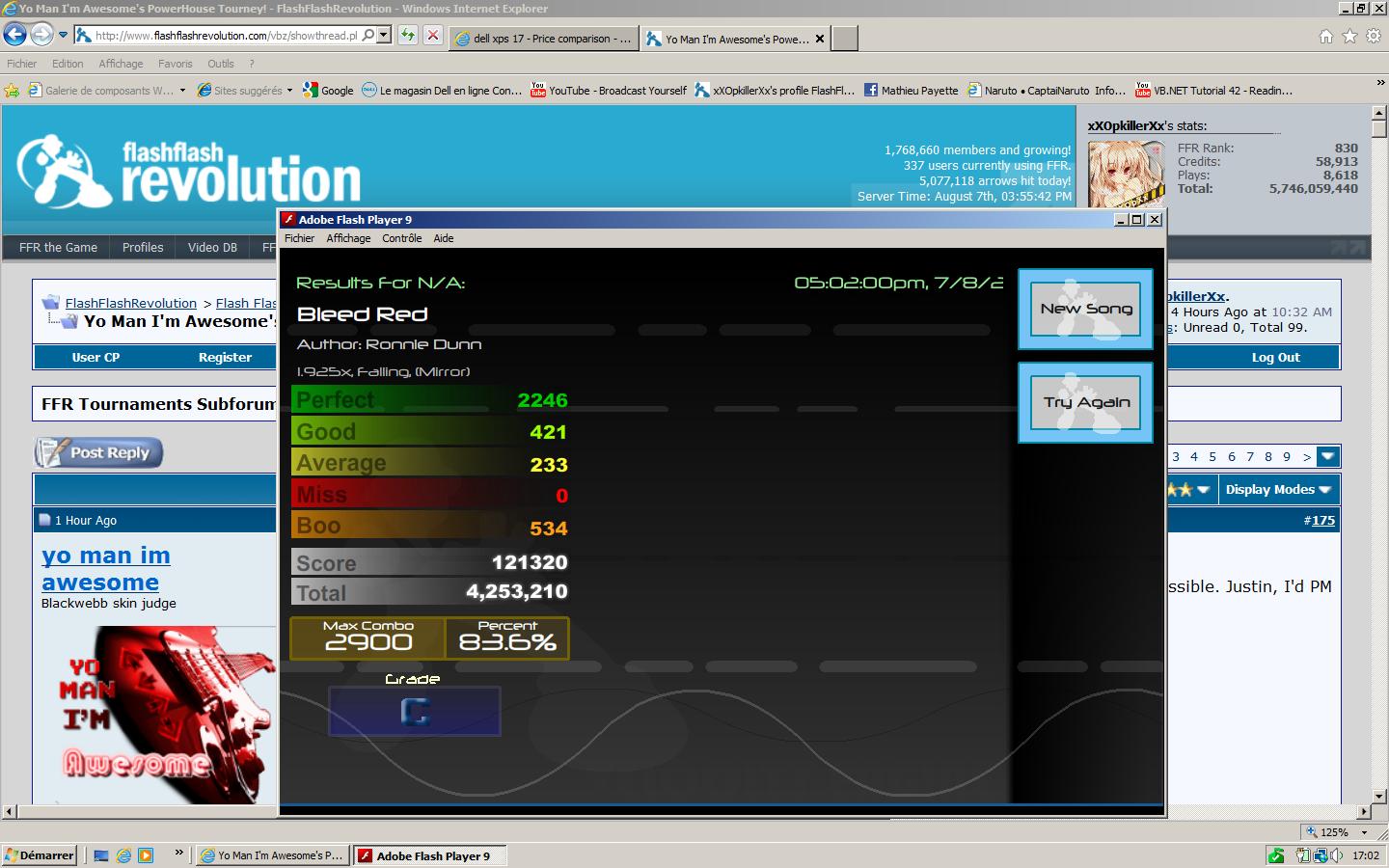Open the page navigation dropdown arrow
Screen dimensions: 1389x868
point(1328,457)
